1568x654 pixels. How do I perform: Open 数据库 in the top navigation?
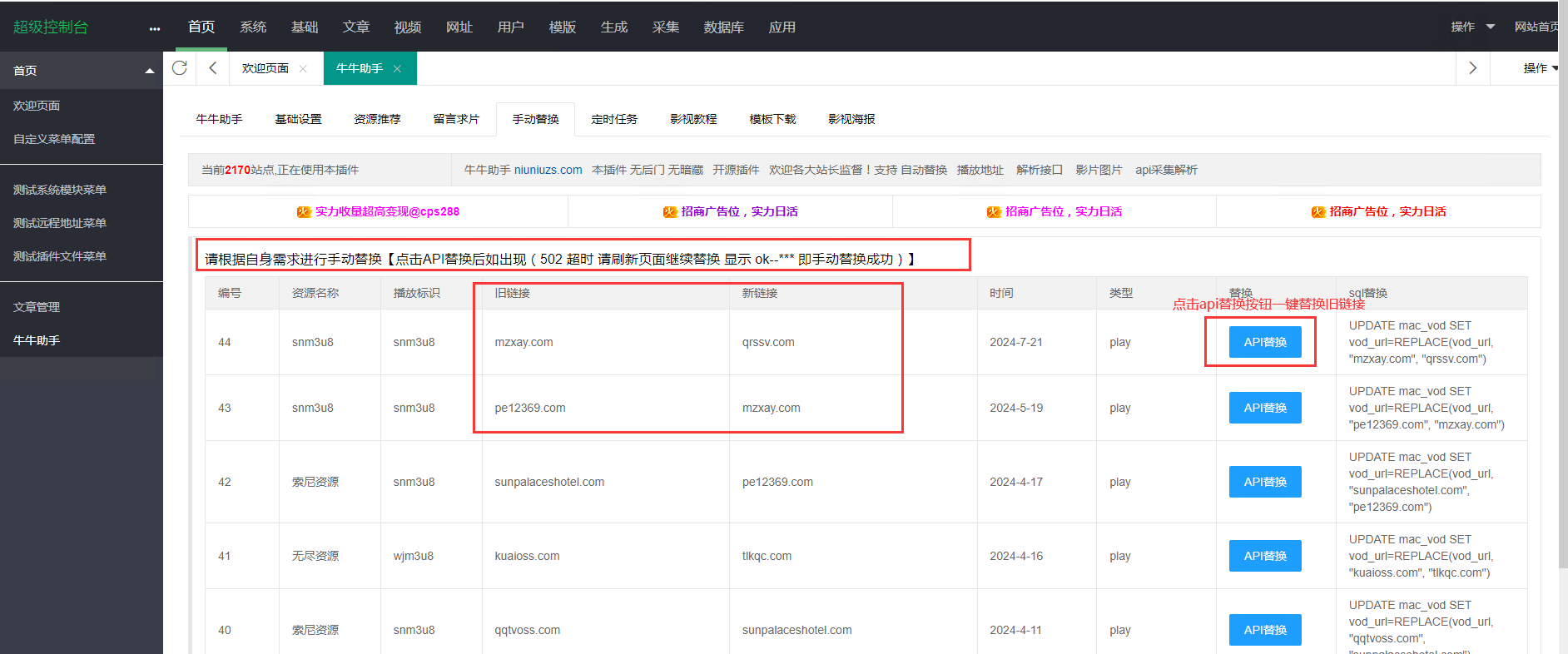tap(724, 27)
